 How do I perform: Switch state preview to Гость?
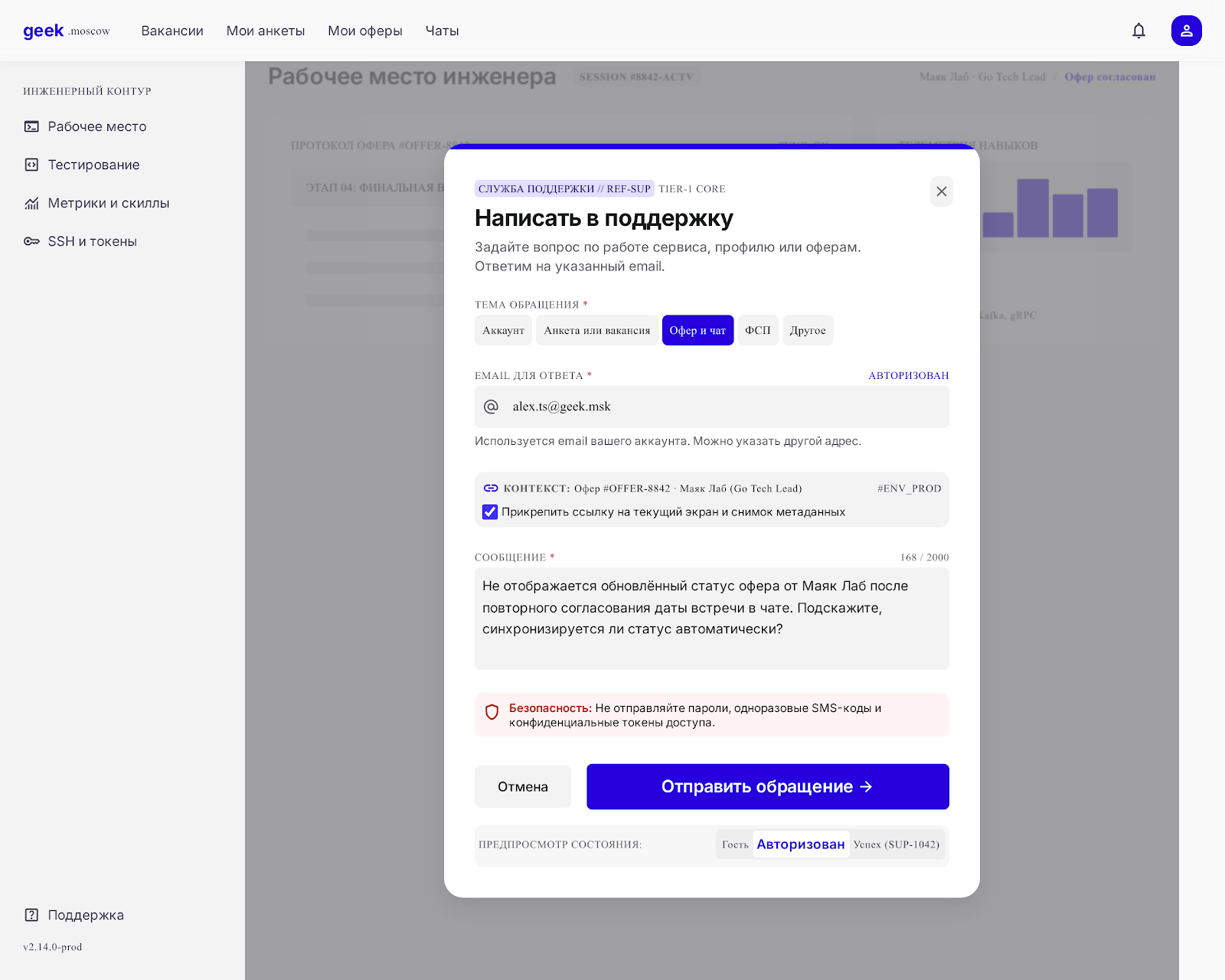point(735,844)
